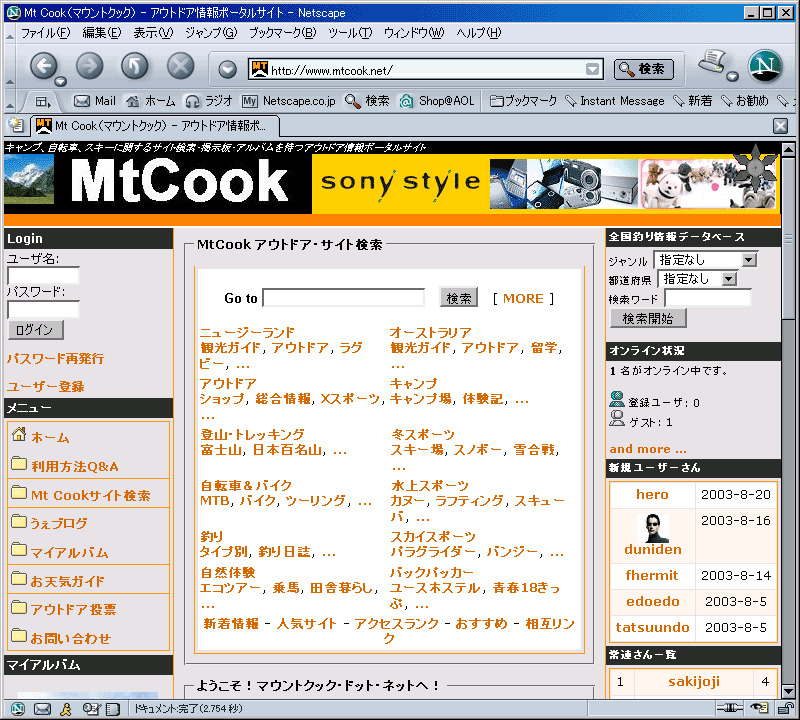Click the security lock icon in status bar
800x720 pixels.
[785, 708]
